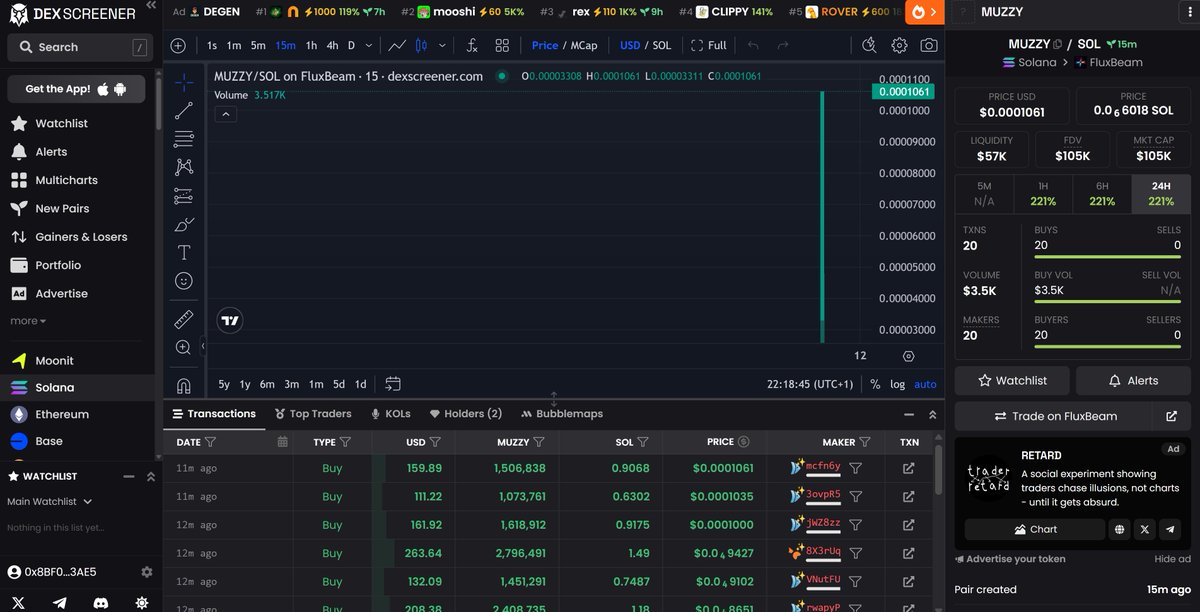Open the Transactions tab
Image resolution: width=1200 pixels, height=612 pixels.
tap(214, 413)
